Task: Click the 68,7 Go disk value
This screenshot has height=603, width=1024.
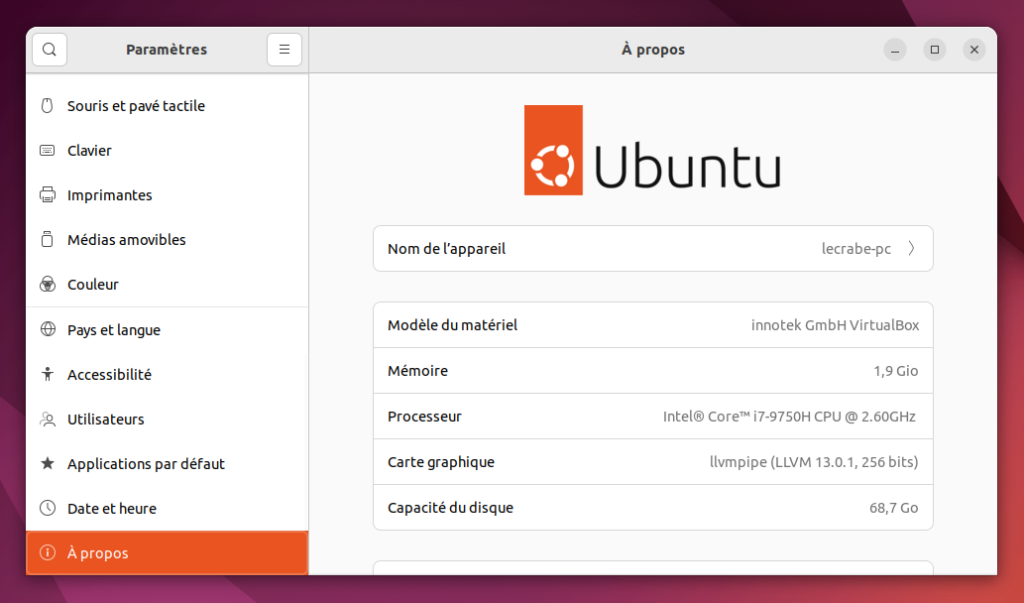Action: pyautogui.click(x=893, y=508)
